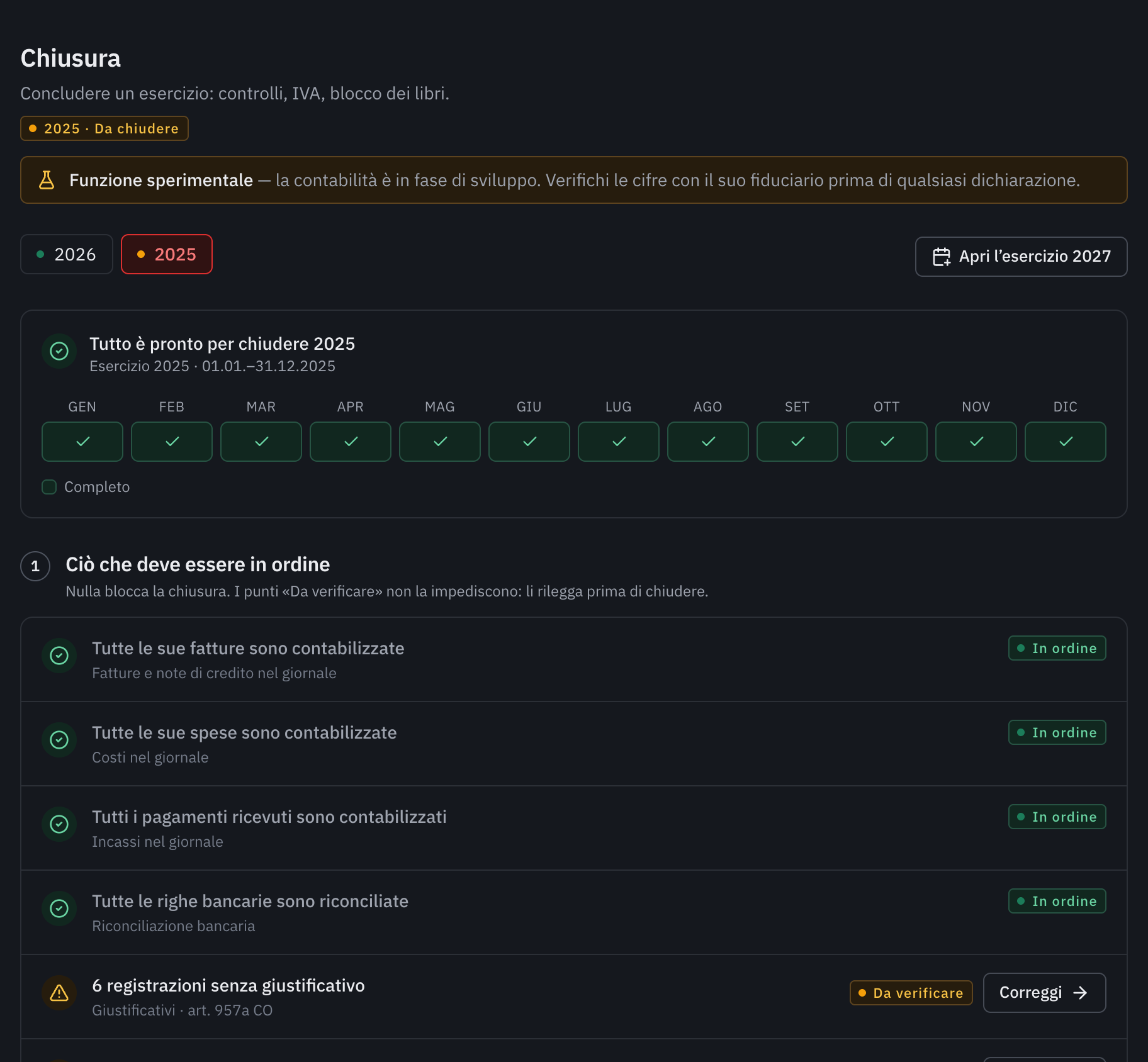Select the AGO month check cell
1148x1062 pixels.
pos(708,442)
